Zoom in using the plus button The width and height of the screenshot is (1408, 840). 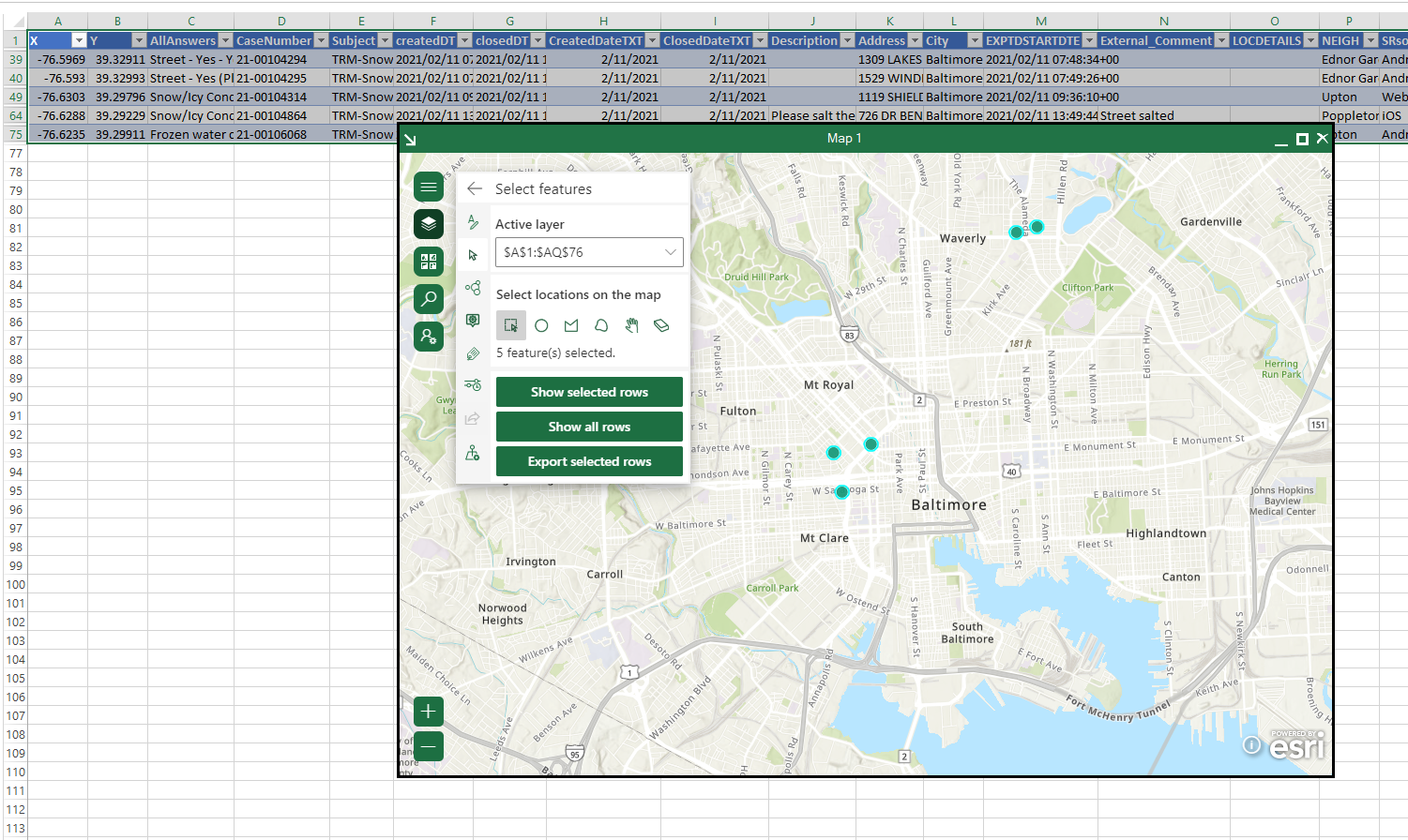pos(428,712)
